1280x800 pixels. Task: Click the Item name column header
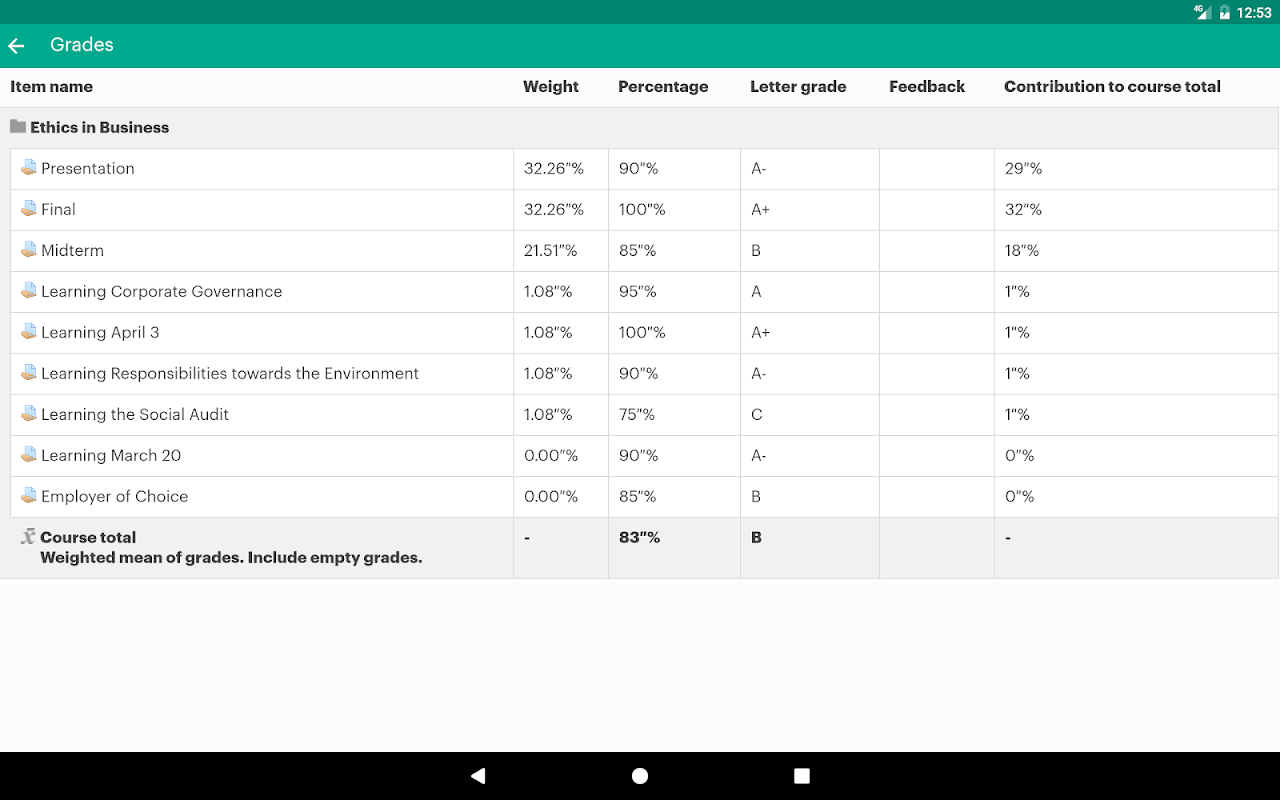pyautogui.click(x=52, y=87)
